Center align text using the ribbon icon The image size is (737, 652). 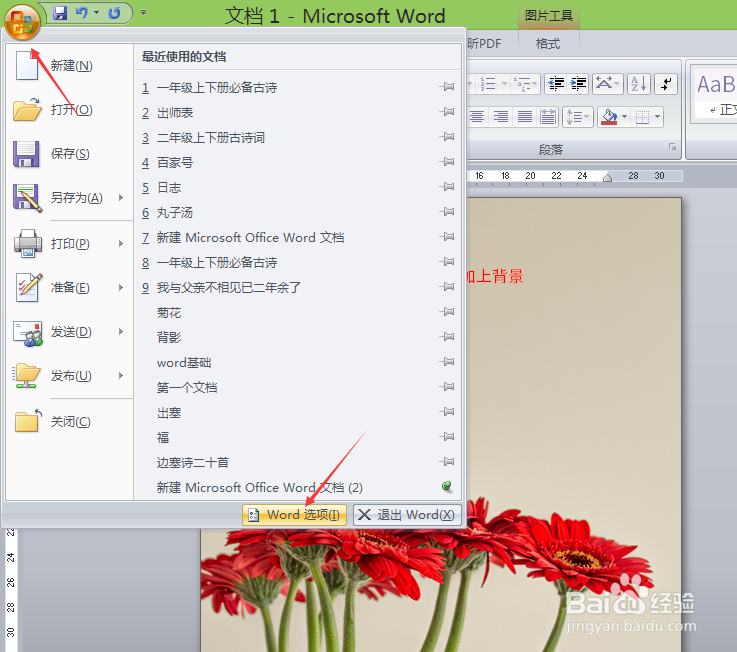[477, 117]
